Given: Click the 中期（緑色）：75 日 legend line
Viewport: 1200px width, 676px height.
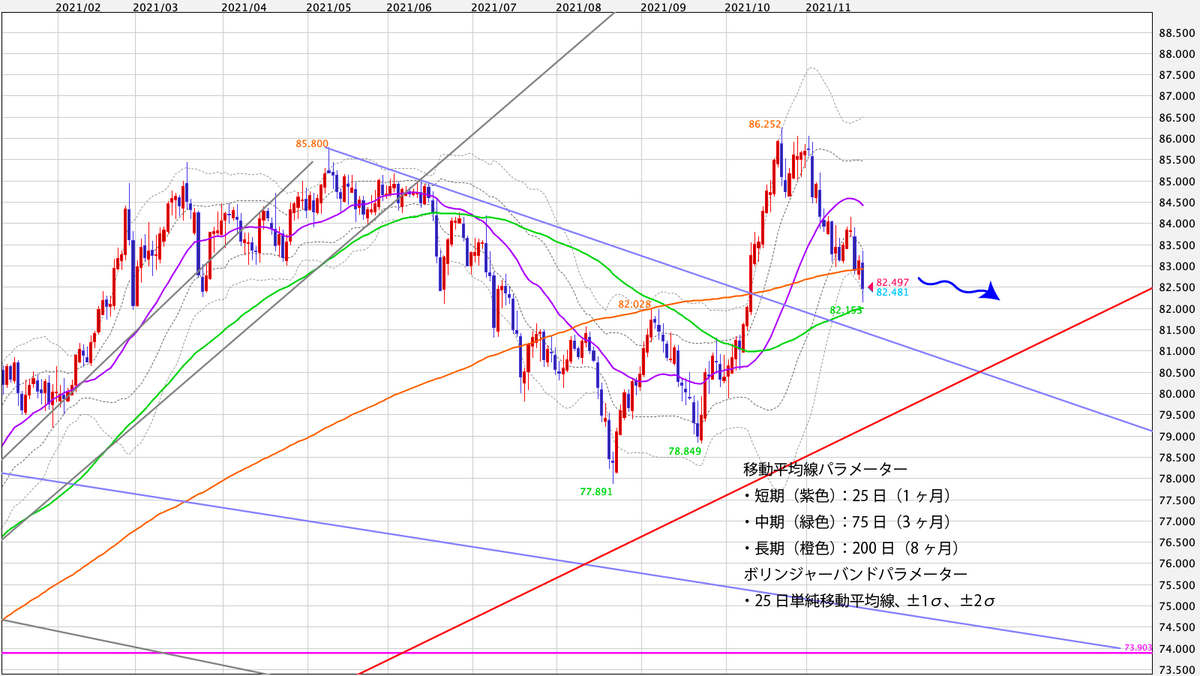Looking at the screenshot, I should (x=846, y=521).
